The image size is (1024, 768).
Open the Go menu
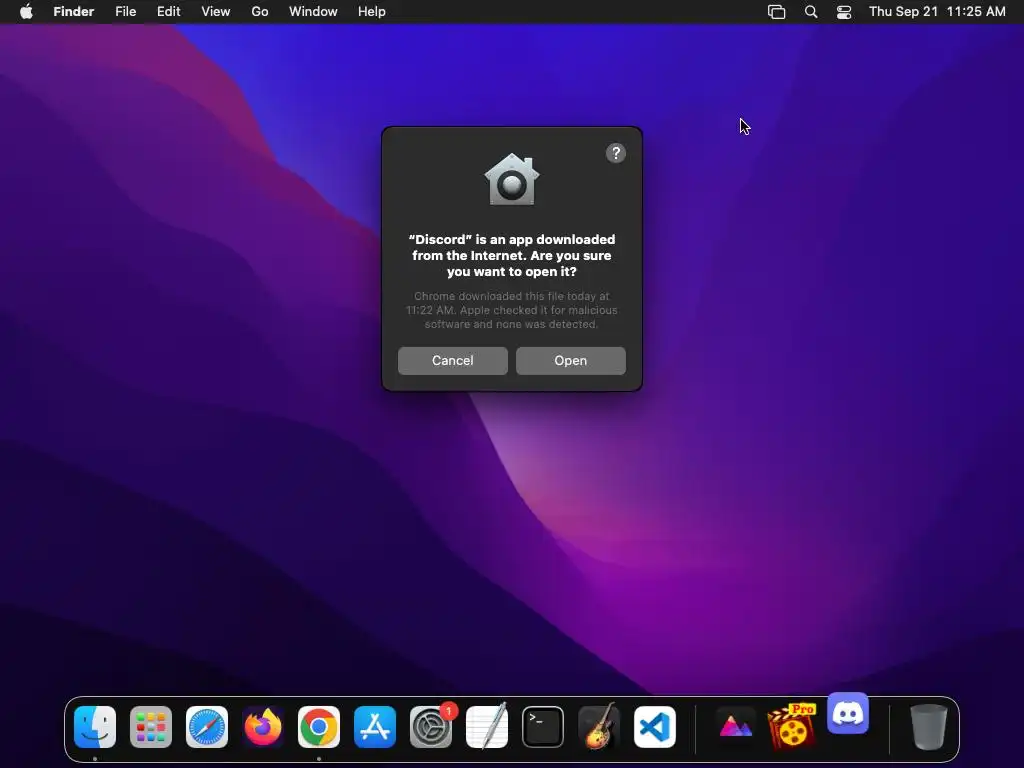(x=260, y=11)
